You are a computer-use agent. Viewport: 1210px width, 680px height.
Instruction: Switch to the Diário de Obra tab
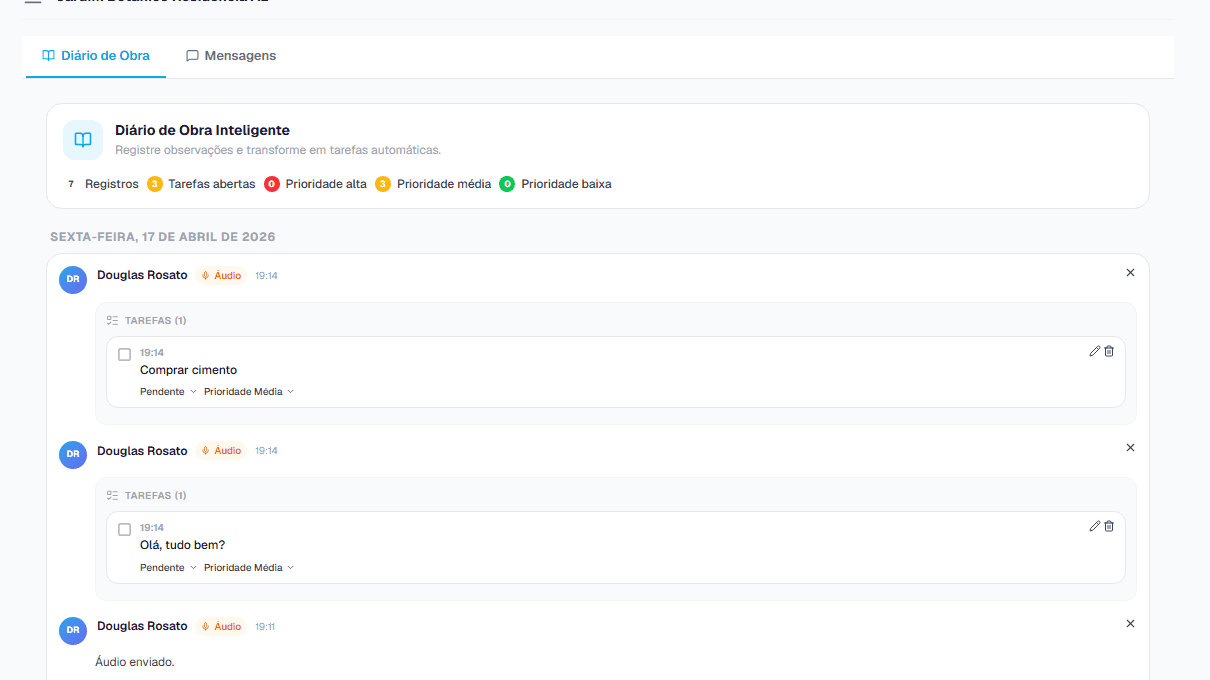click(96, 56)
